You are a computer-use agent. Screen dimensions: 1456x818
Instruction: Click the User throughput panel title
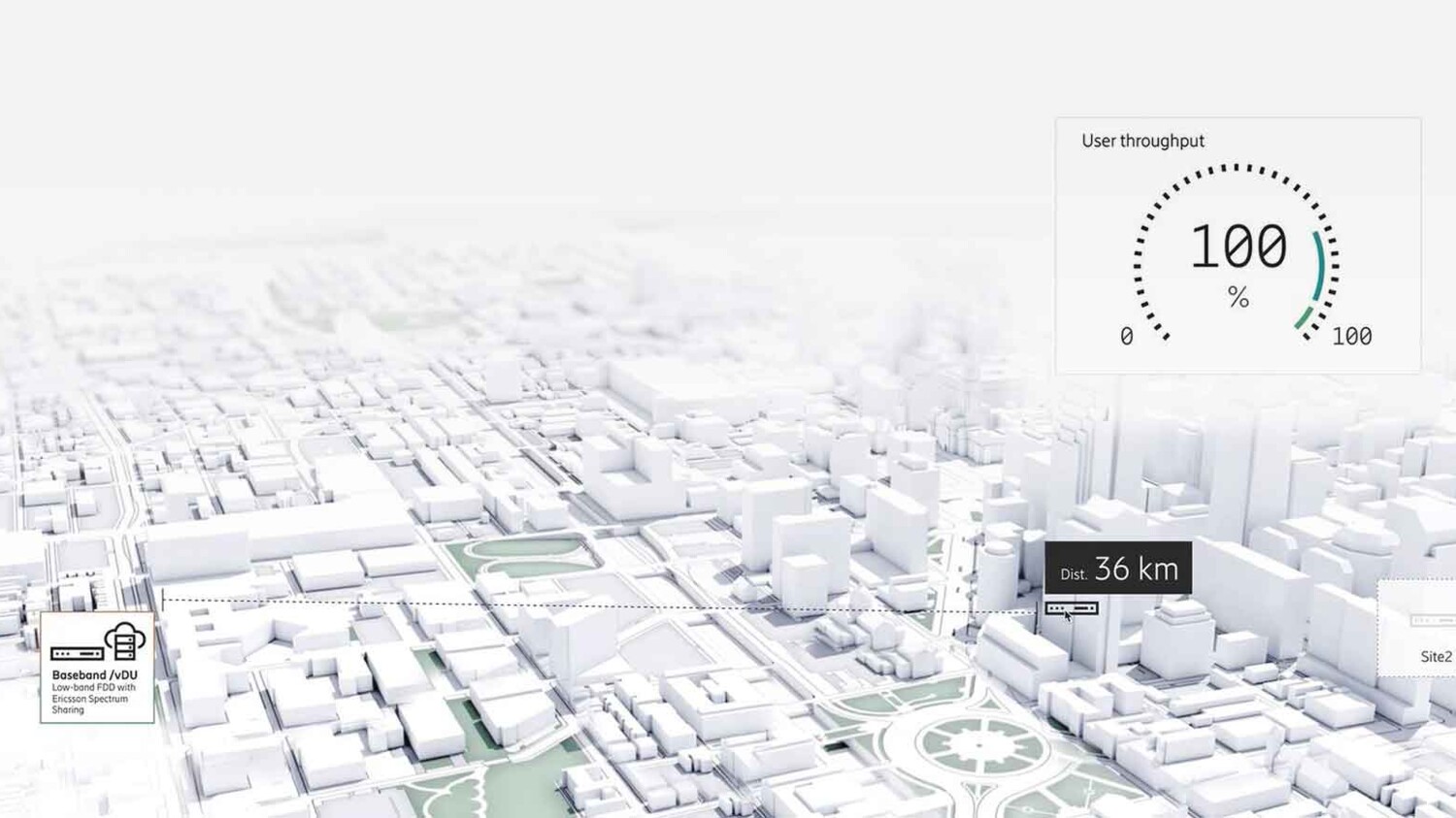point(1142,141)
